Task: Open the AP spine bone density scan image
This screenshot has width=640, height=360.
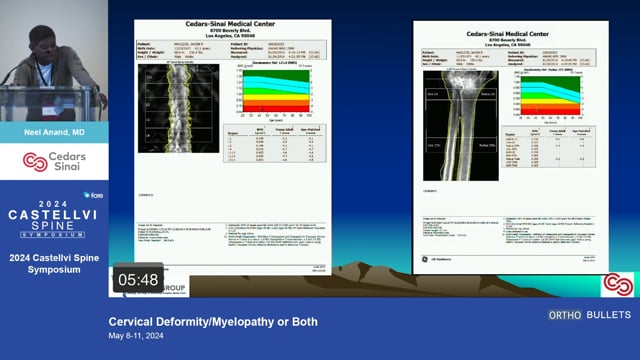Action: pyautogui.click(x=178, y=108)
